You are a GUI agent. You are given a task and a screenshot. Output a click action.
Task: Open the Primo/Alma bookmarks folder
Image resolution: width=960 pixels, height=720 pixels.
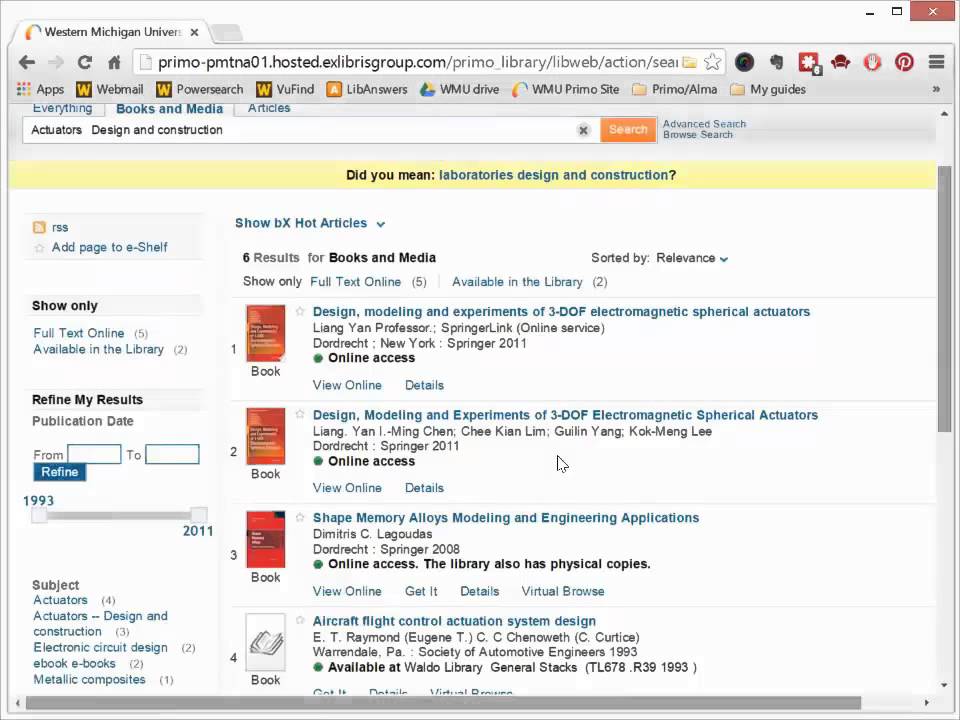click(x=674, y=89)
